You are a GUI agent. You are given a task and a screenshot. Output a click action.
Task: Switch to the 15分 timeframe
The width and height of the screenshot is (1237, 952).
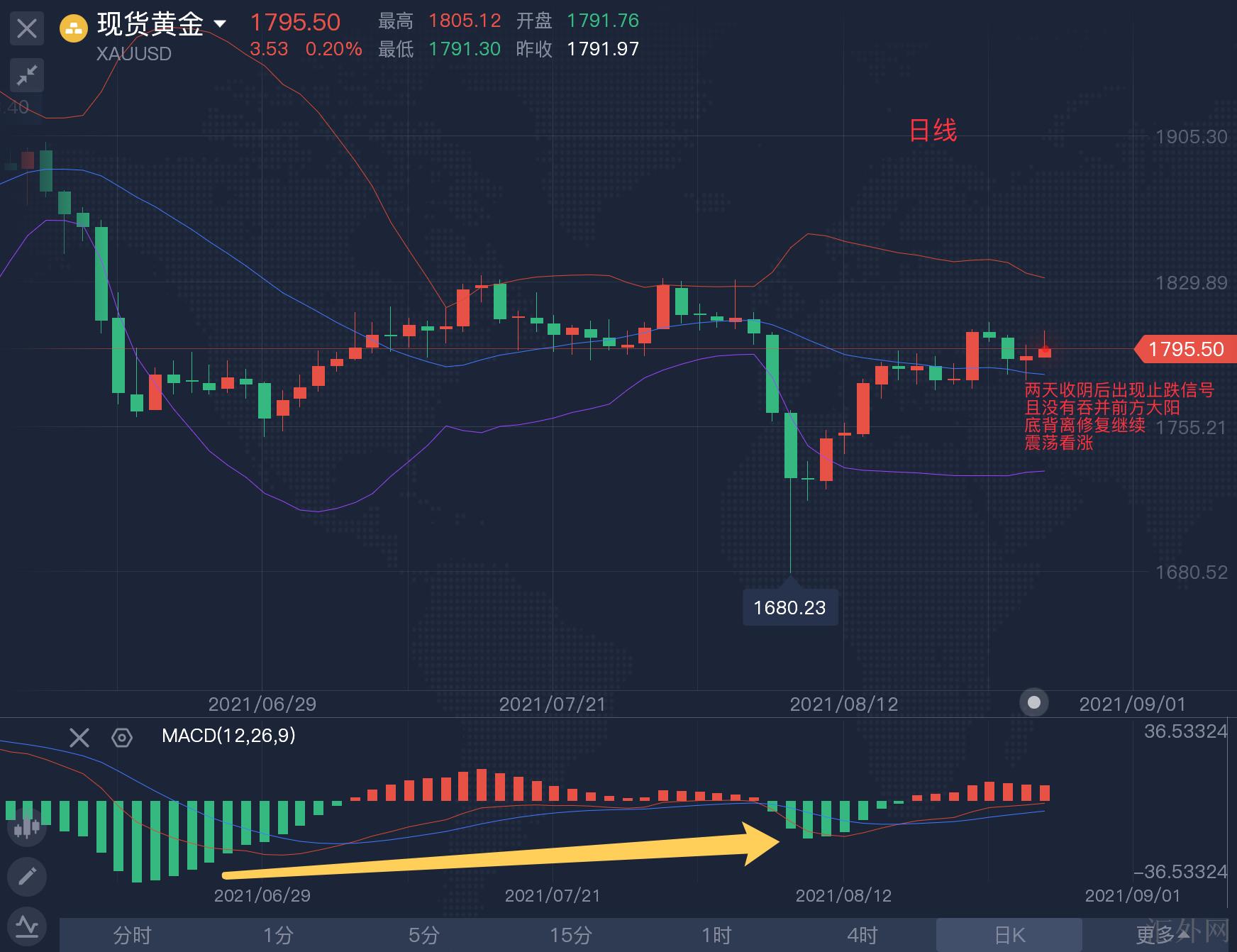570,935
